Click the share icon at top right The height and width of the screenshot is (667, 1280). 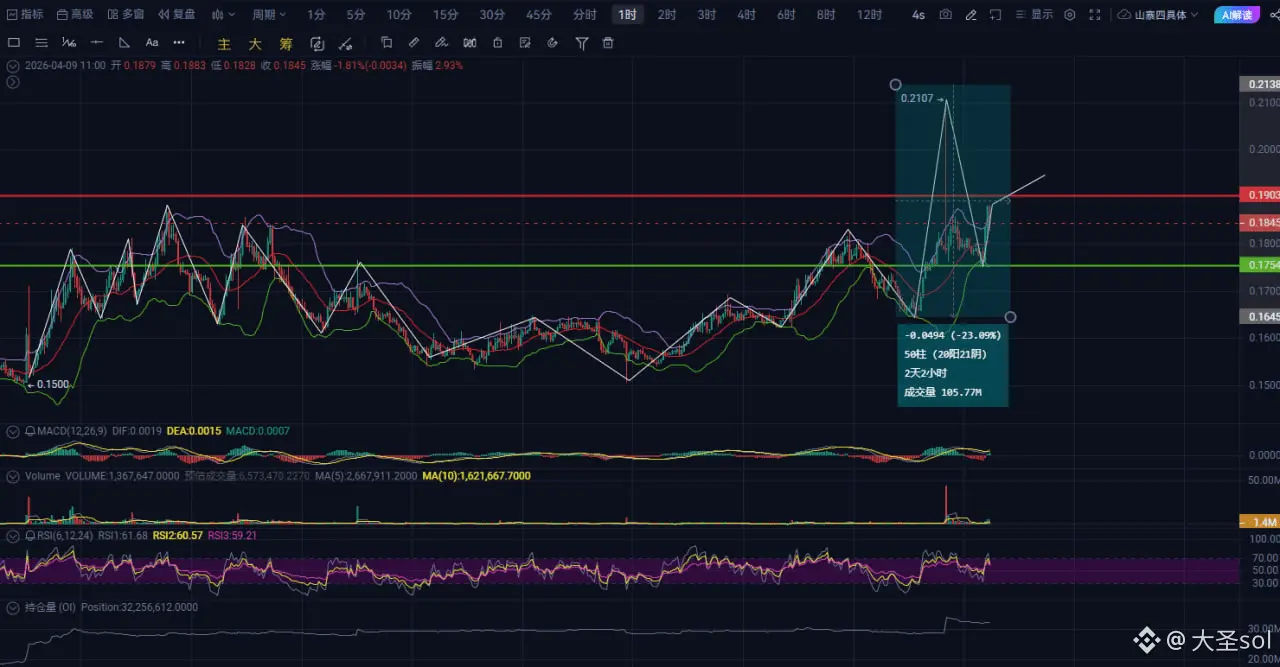pyautogui.click(x=1273, y=15)
